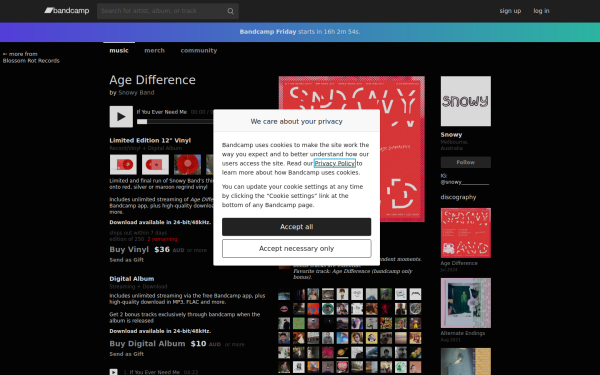
Task: Click the Bandcamp Friday banner
Action: click(300, 32)
